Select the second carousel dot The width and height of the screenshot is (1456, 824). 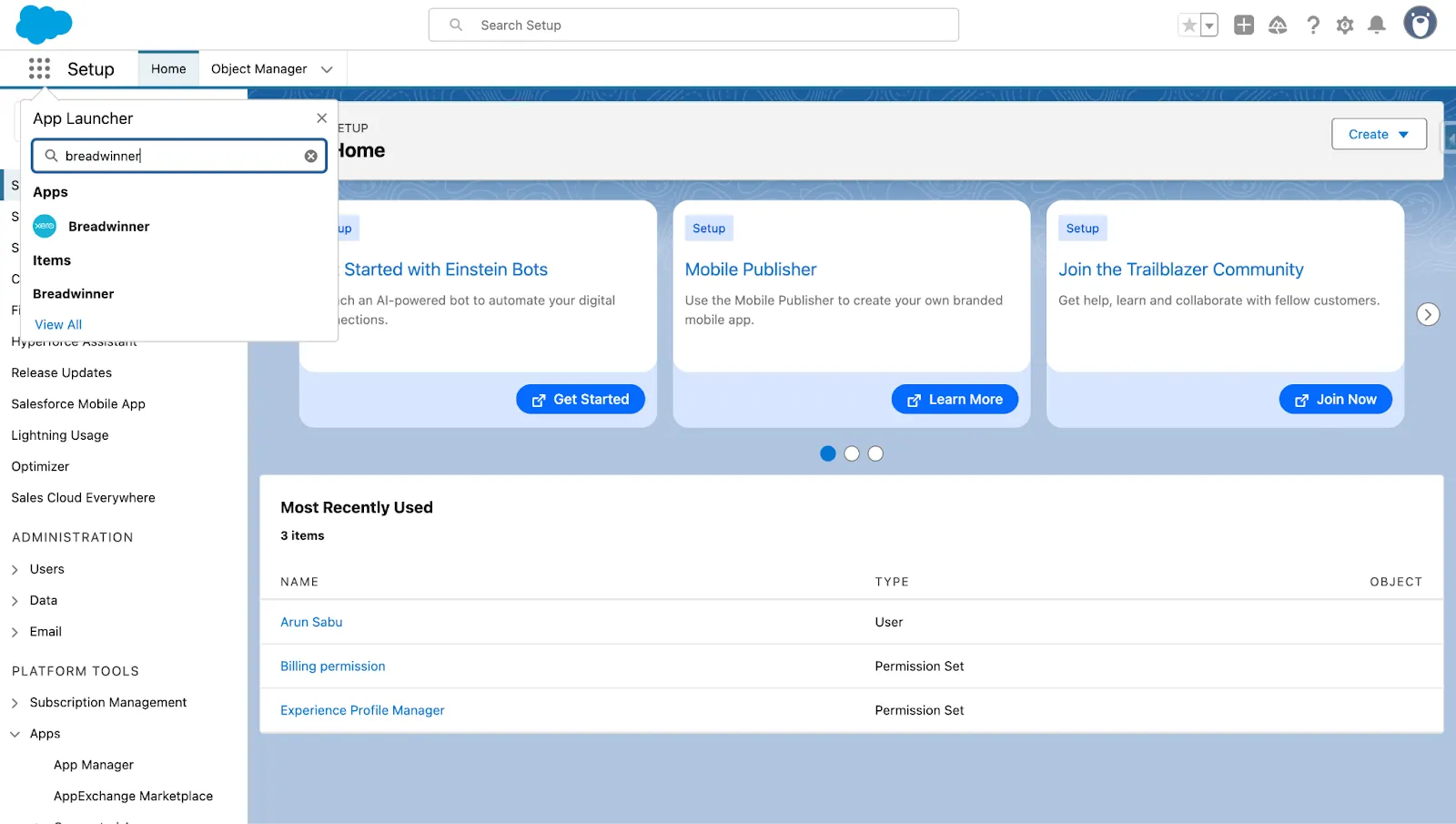[x=852, y=453]
